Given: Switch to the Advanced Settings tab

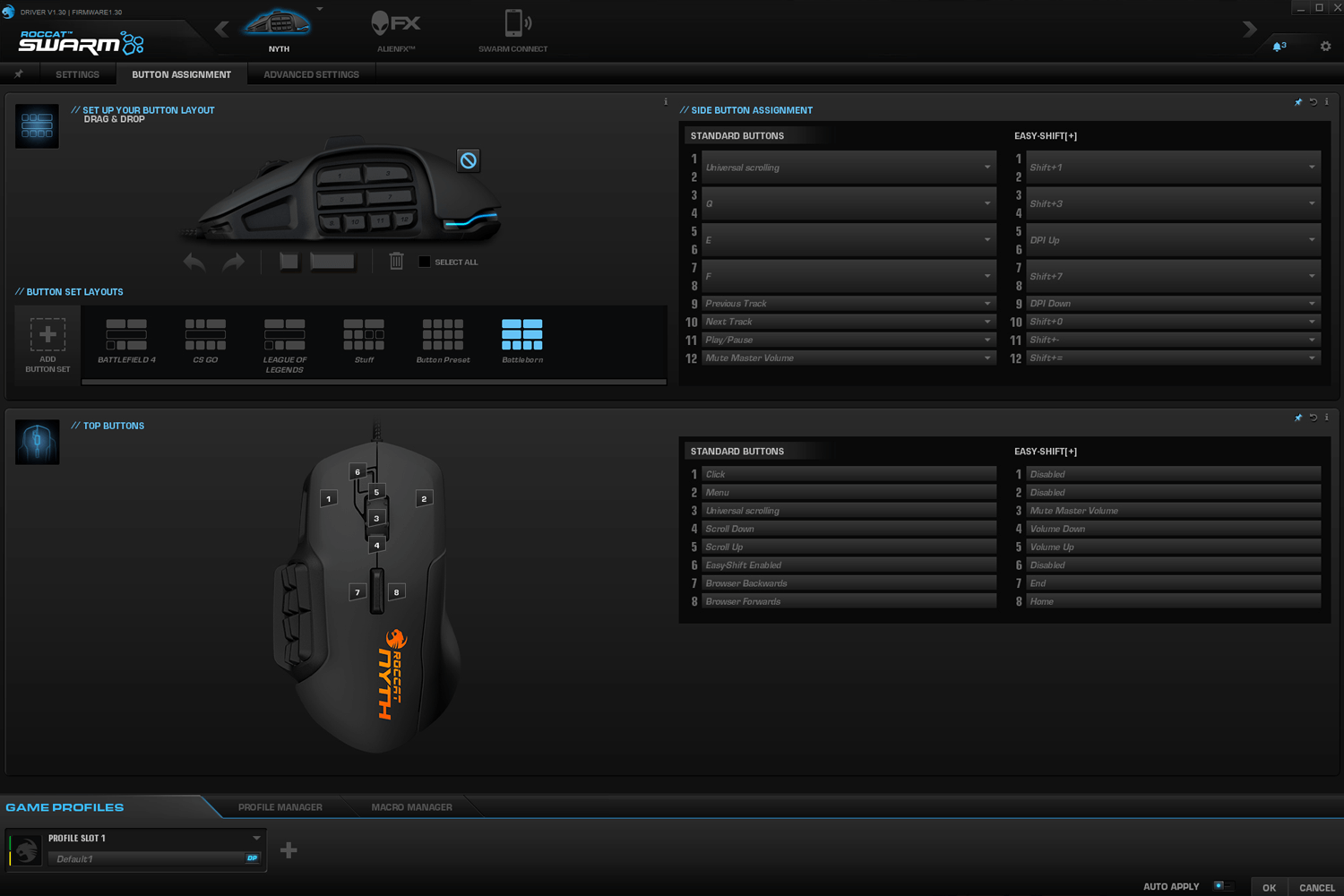Looking at the screenshot, I should (x=311, y=74).
